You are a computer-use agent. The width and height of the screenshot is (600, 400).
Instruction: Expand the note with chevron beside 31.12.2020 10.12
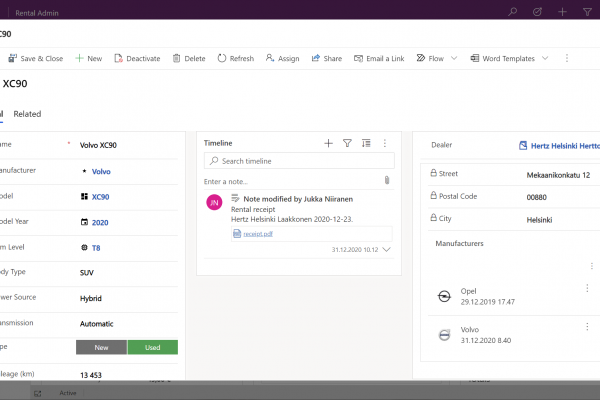pos(386,250)
